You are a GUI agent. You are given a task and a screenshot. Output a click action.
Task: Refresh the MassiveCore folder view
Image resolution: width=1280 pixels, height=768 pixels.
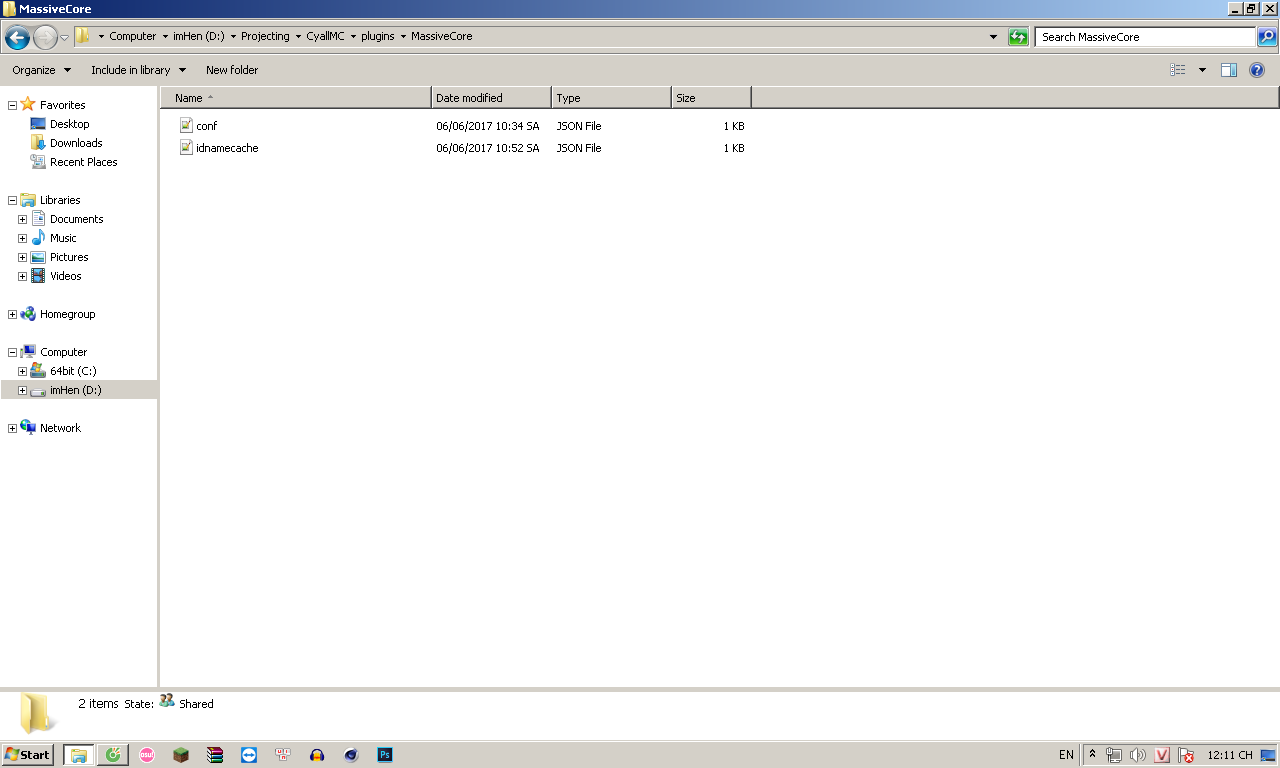pyautogui.click(x=1018, y=37)
